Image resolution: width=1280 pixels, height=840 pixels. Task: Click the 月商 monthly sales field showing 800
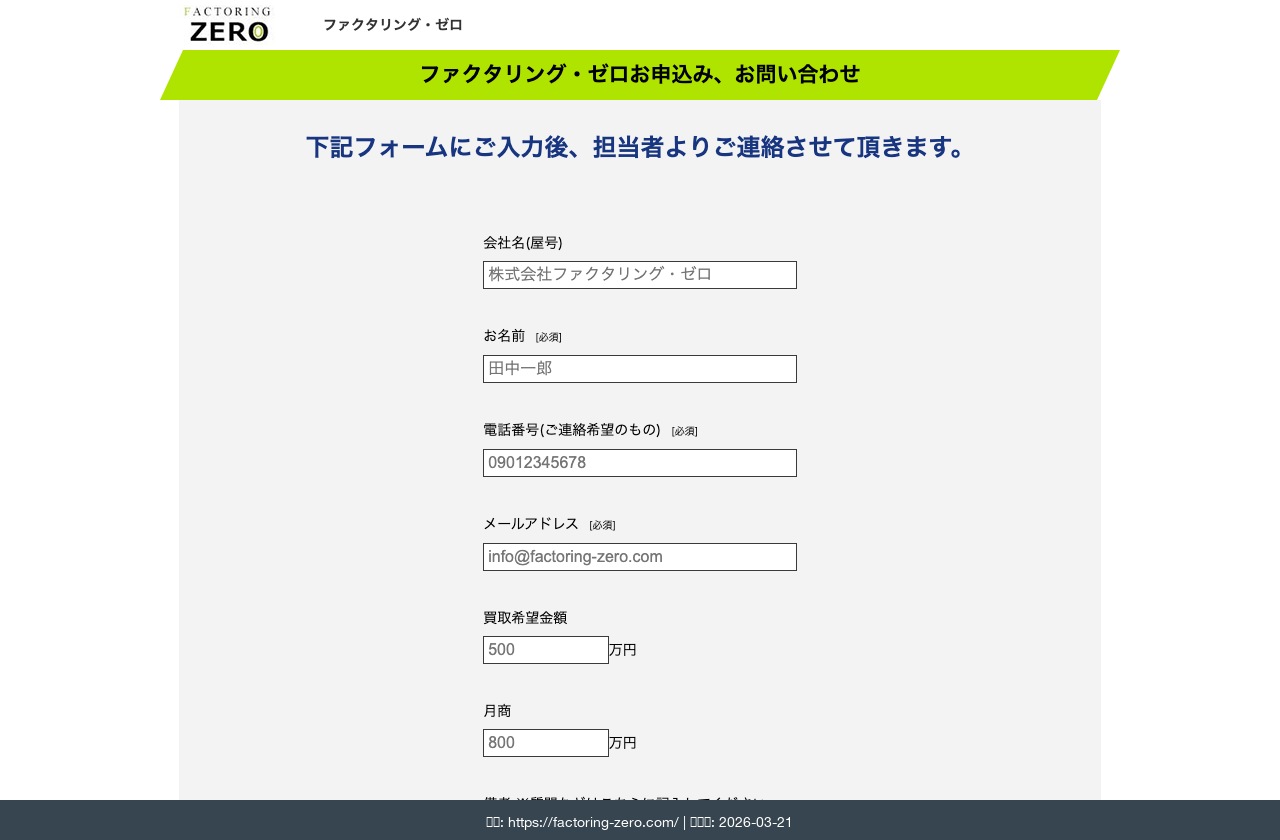pos(545,742)
